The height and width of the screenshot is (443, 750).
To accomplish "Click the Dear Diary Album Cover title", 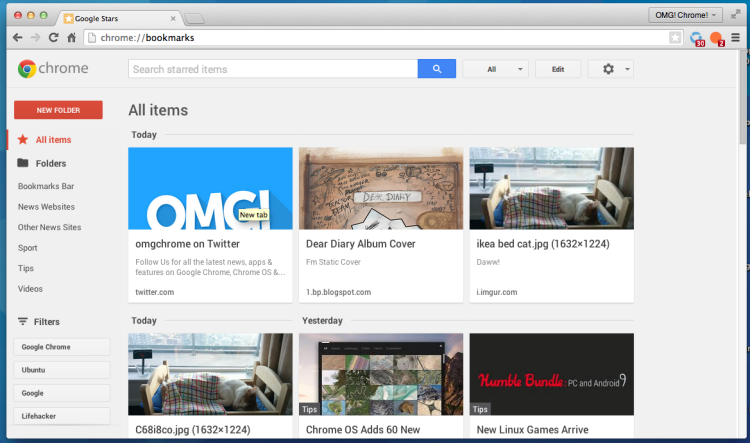I will 361,244.
